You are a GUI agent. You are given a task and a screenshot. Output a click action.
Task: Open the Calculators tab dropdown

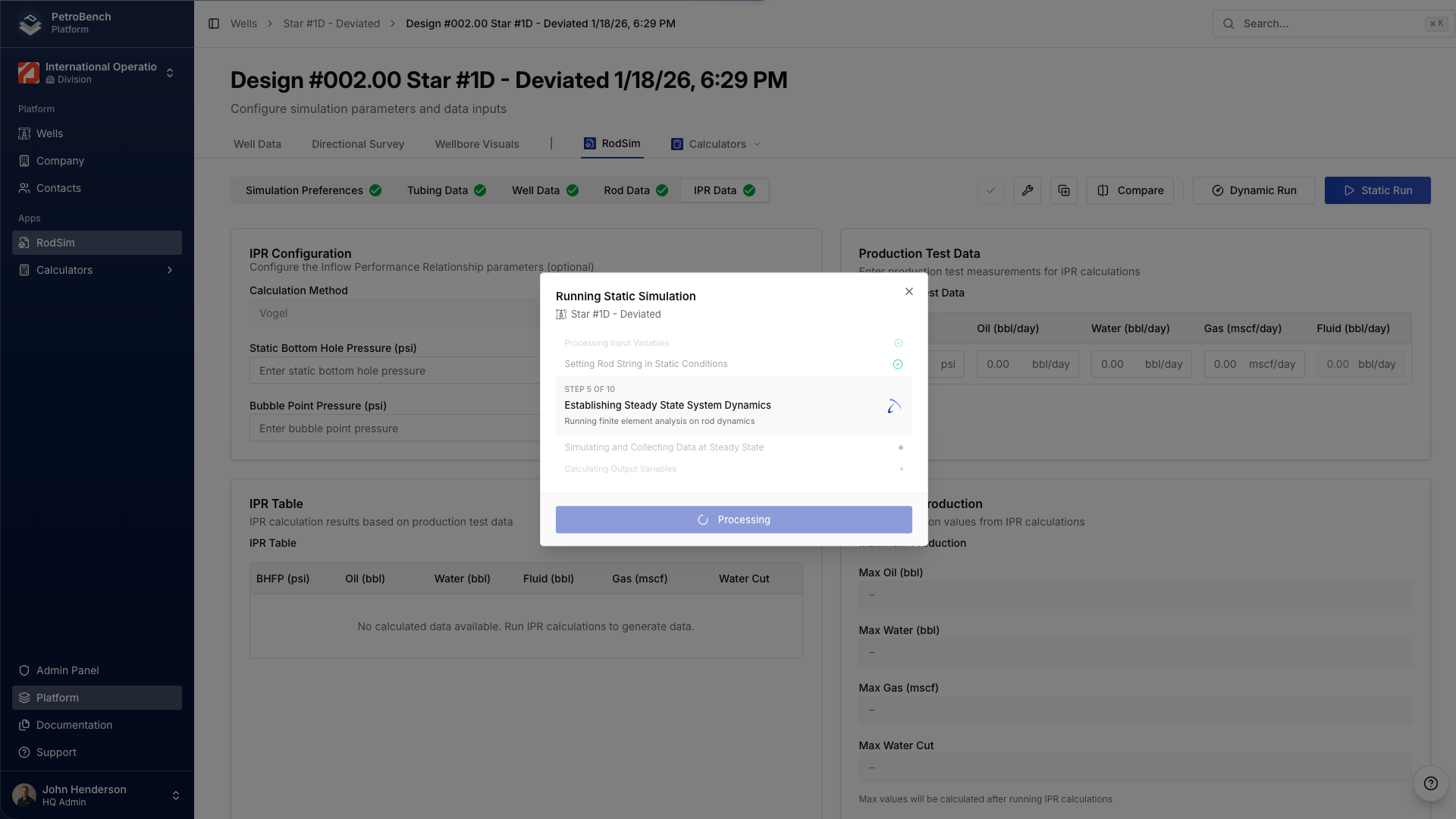[717, 144]
